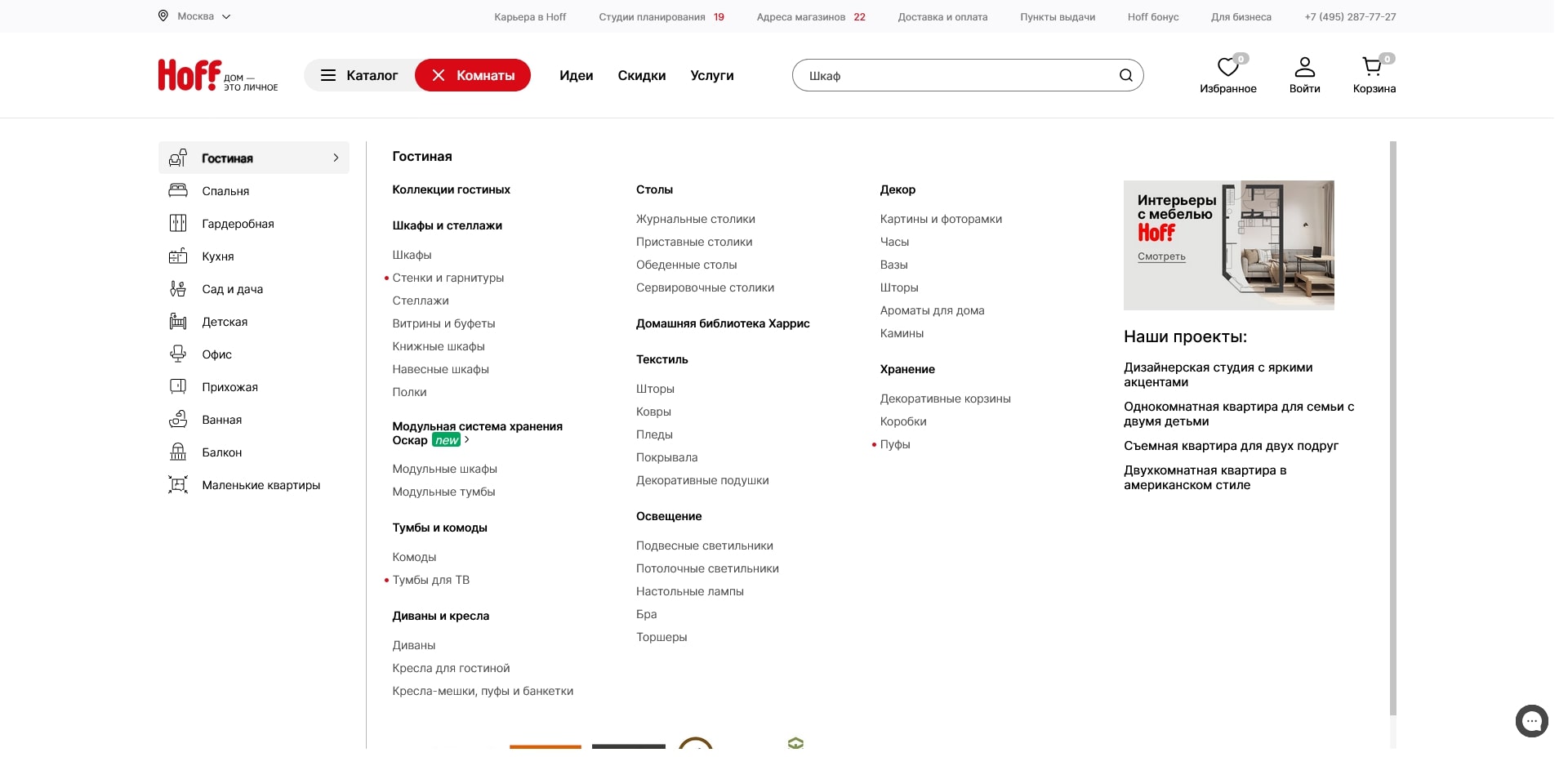Click the Ванная bathtub icon

(178, 420)
